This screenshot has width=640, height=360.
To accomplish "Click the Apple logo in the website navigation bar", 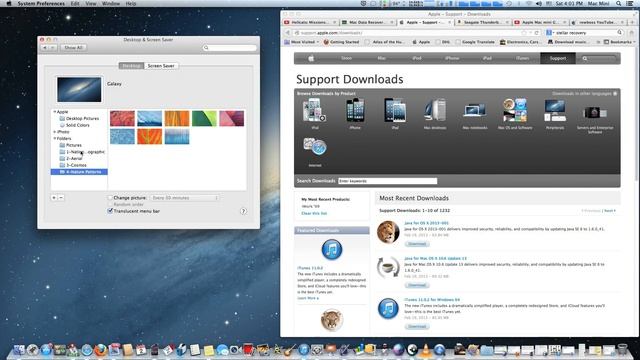I will click(311, 58).
